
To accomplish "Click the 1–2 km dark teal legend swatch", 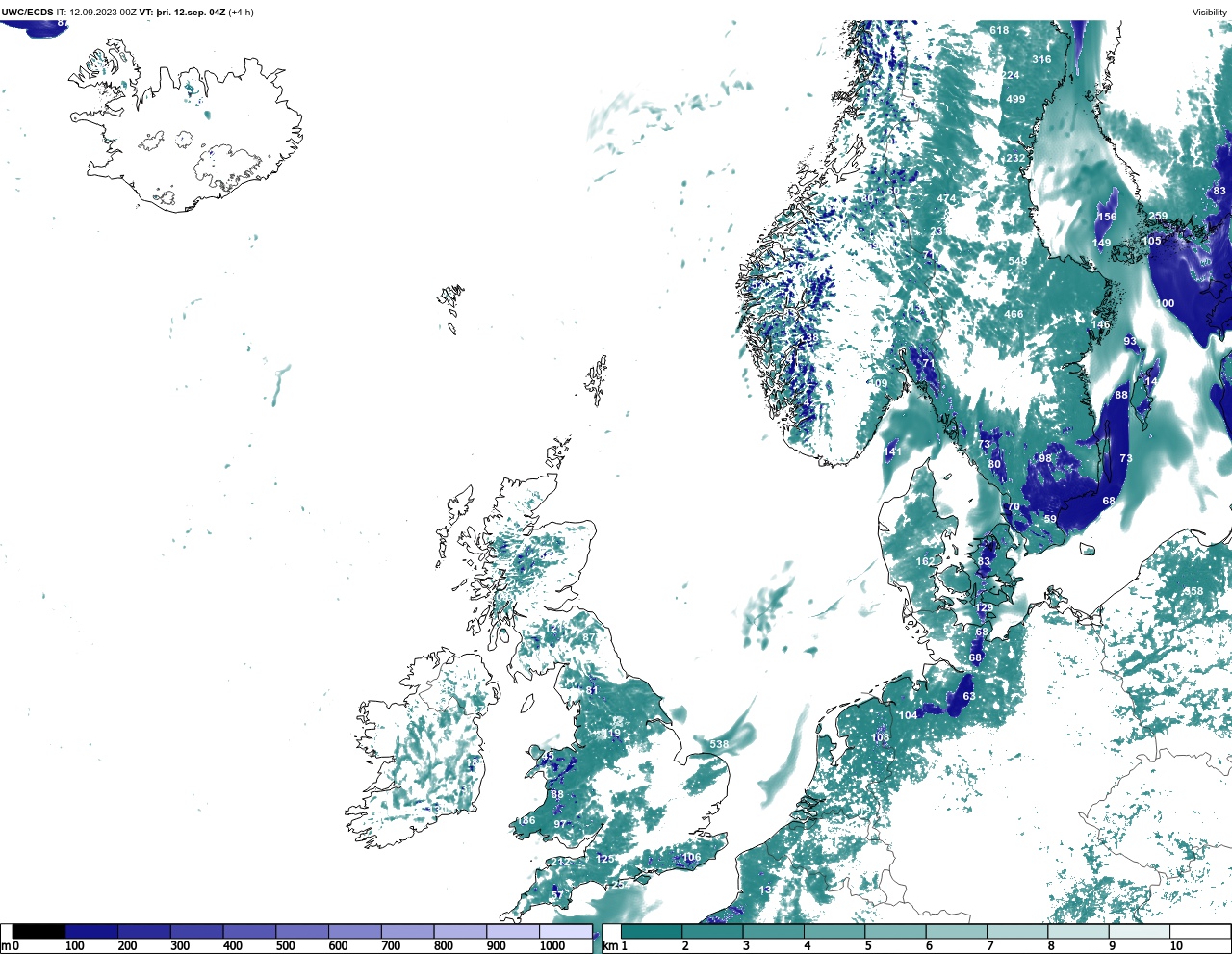I will [652, 932].
